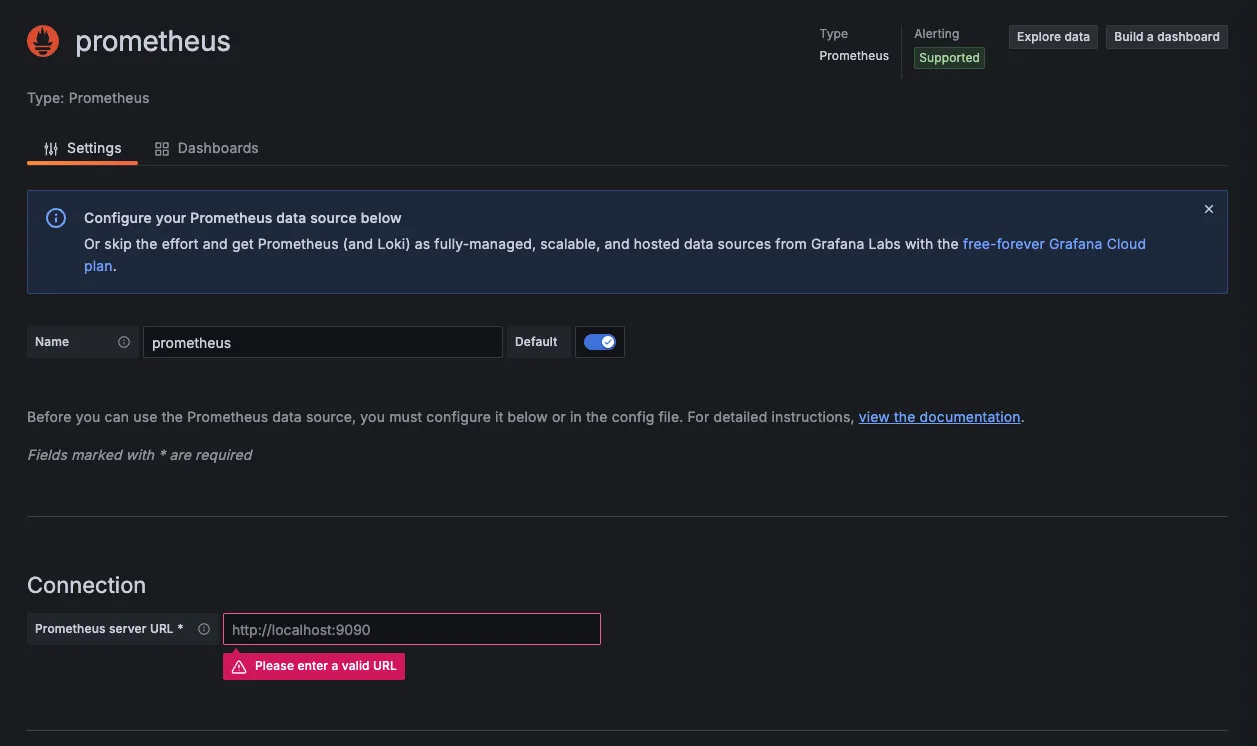Switch to the Settings tab
This screenshot has width=1257, height=746.
(82, 148)
